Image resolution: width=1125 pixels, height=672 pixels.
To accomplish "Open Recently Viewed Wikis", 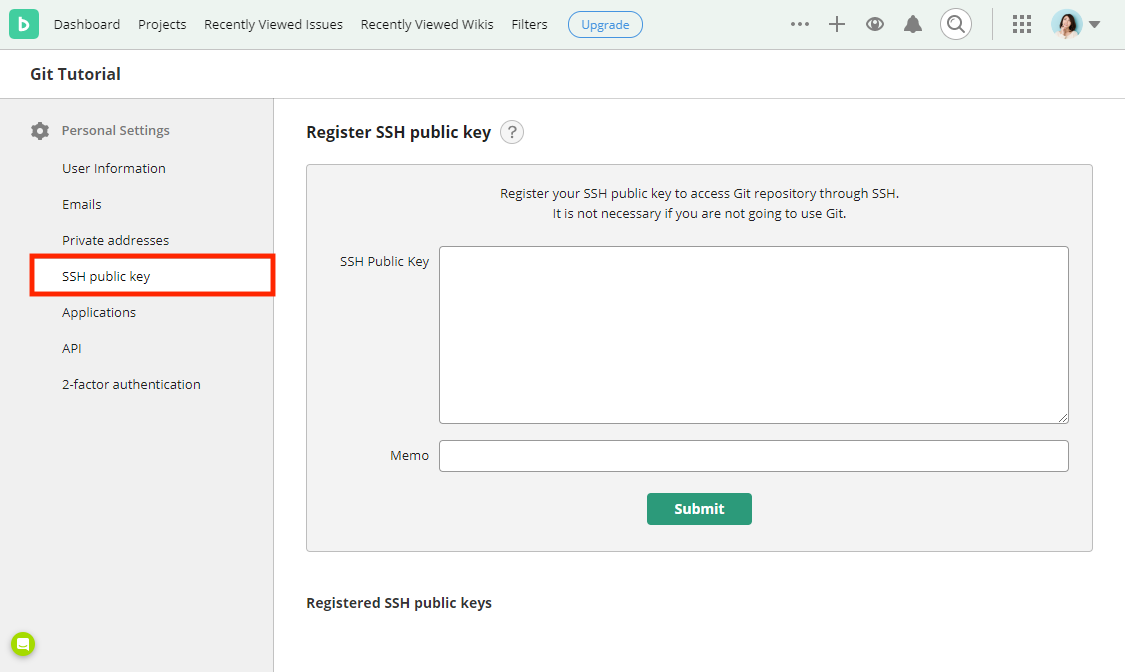I will point(427,24).
